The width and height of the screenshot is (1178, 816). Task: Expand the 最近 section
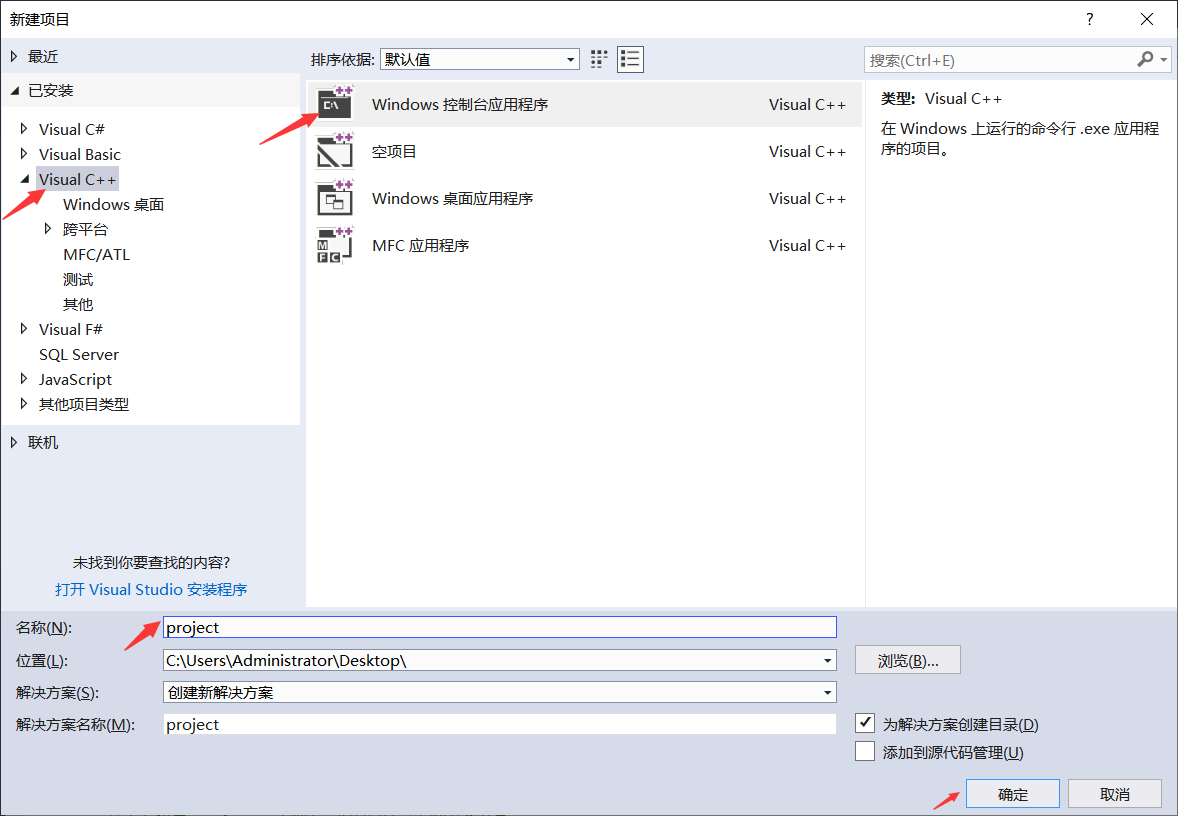(14, 56)
